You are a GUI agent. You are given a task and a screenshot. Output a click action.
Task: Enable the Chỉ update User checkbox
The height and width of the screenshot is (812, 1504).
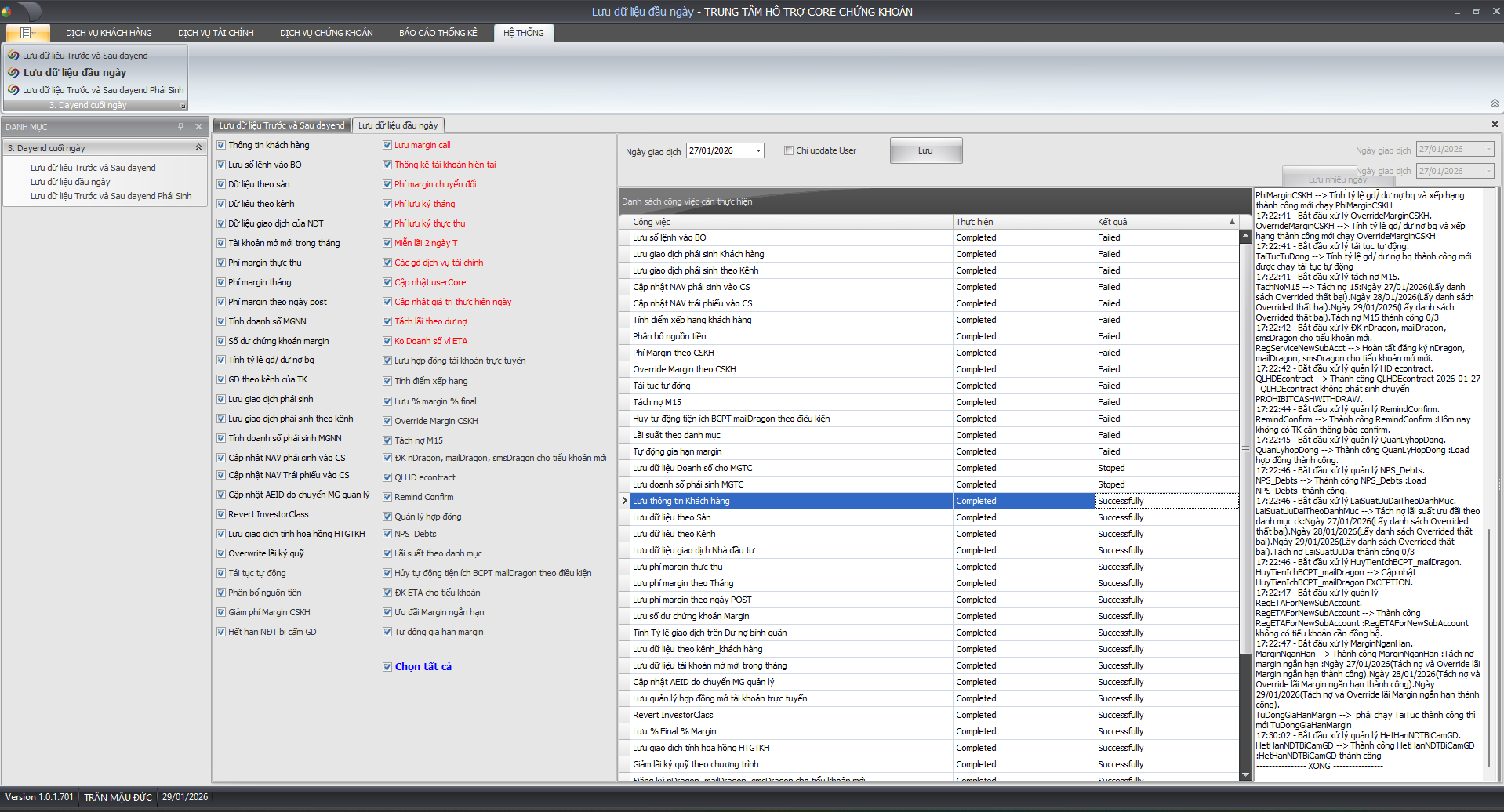[789, 150]
